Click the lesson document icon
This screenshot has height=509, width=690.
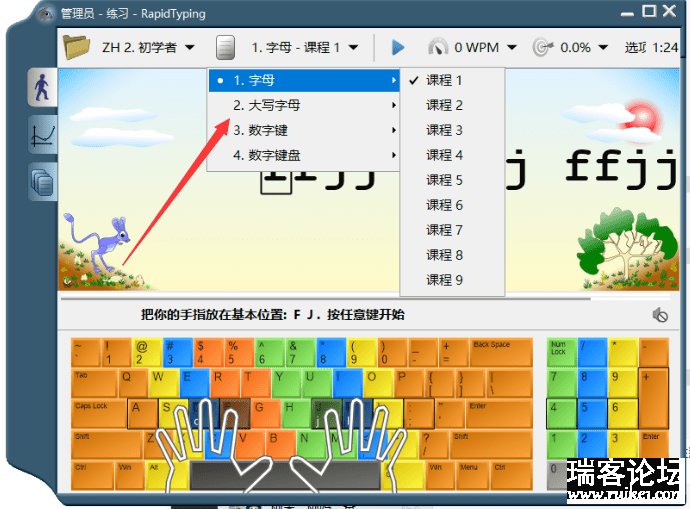[225, 47]
